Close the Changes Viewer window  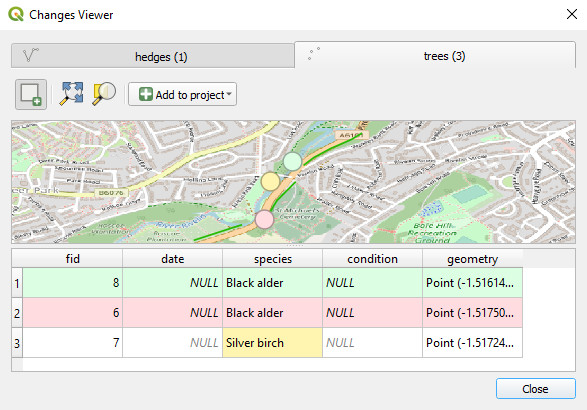[572, 14]
